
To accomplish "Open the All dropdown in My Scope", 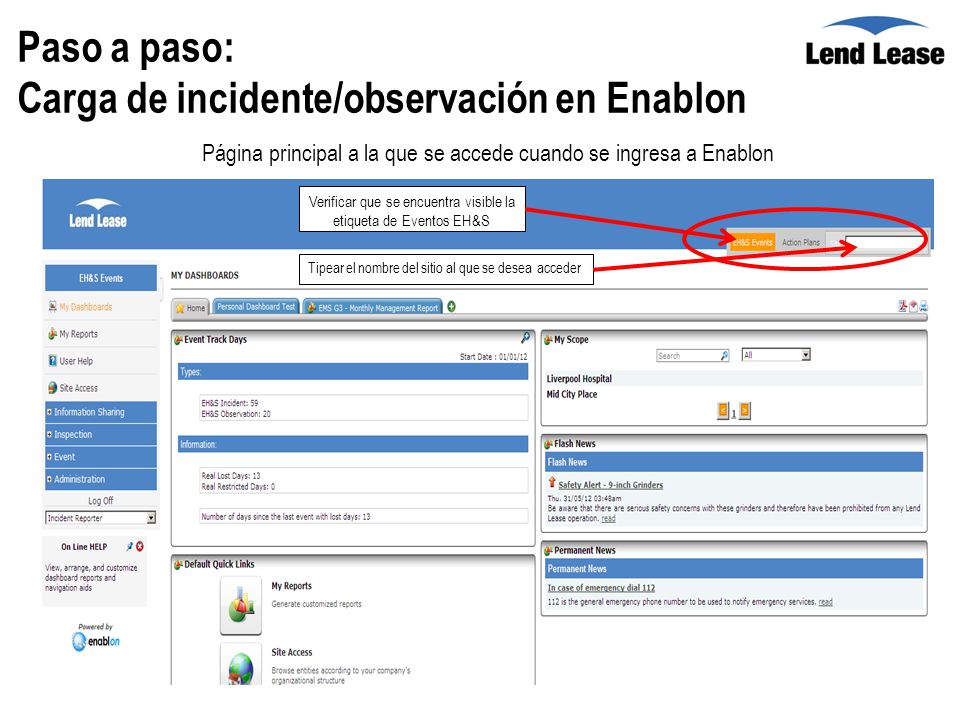I will pyautogui.click(x=776, y=354).
